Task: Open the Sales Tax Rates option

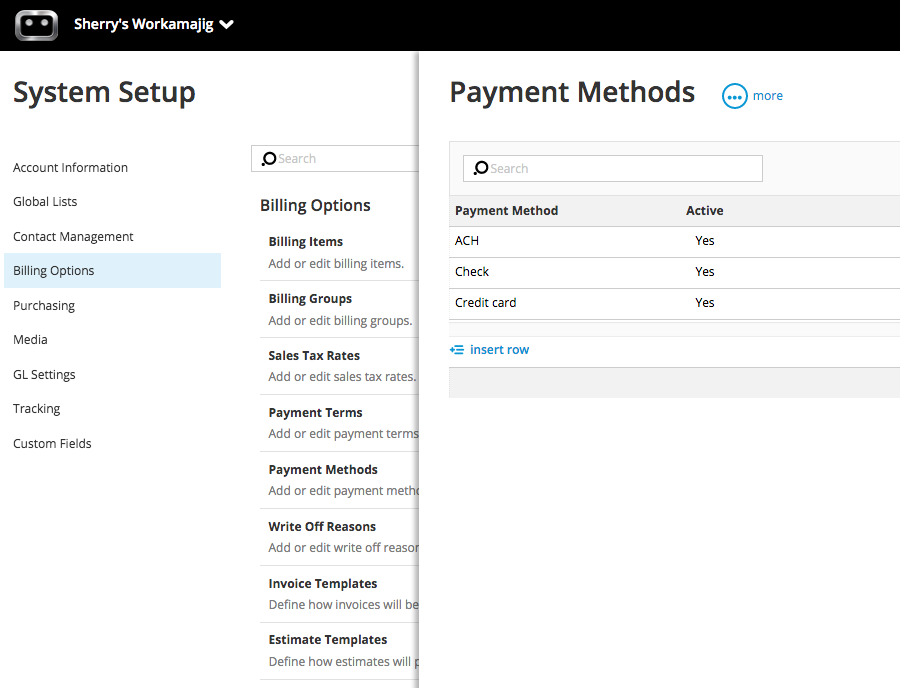Action: click(x=314, y=355)
